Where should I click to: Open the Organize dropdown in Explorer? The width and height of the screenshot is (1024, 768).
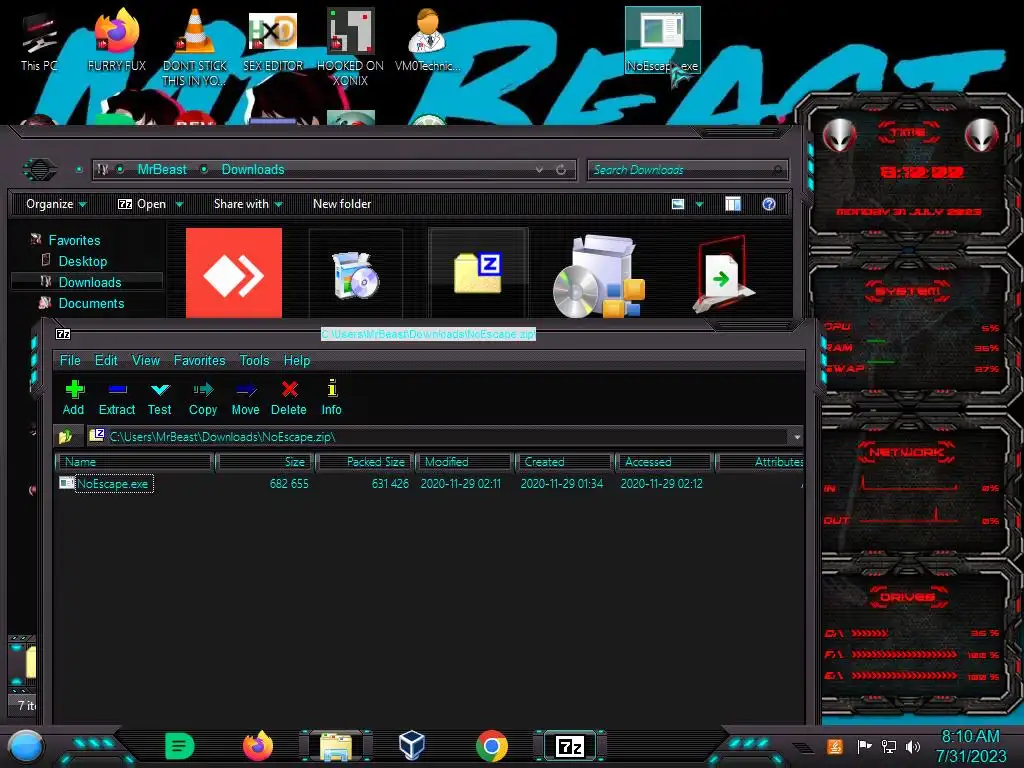(56, 204)
